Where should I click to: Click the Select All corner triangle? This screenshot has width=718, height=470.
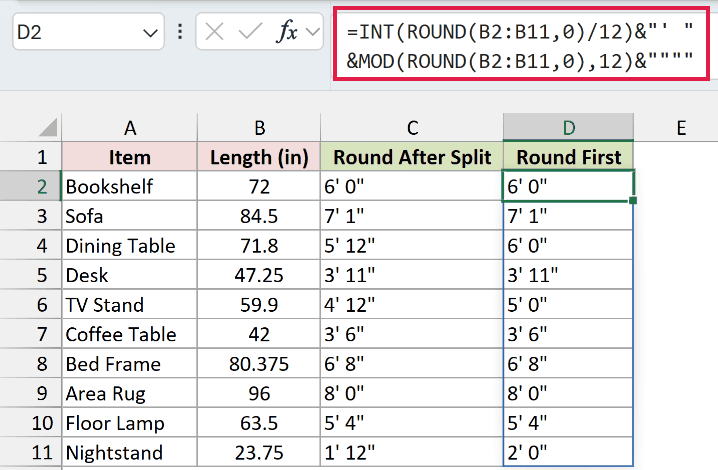pyautogui.click(x=48, y=127)
